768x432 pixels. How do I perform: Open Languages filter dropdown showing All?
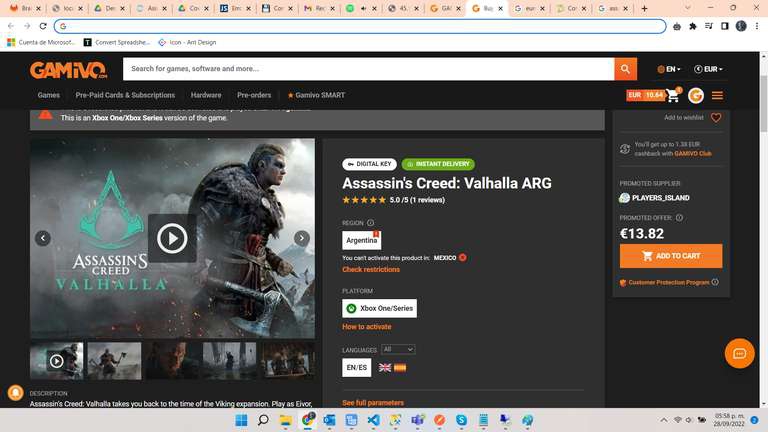398,349
